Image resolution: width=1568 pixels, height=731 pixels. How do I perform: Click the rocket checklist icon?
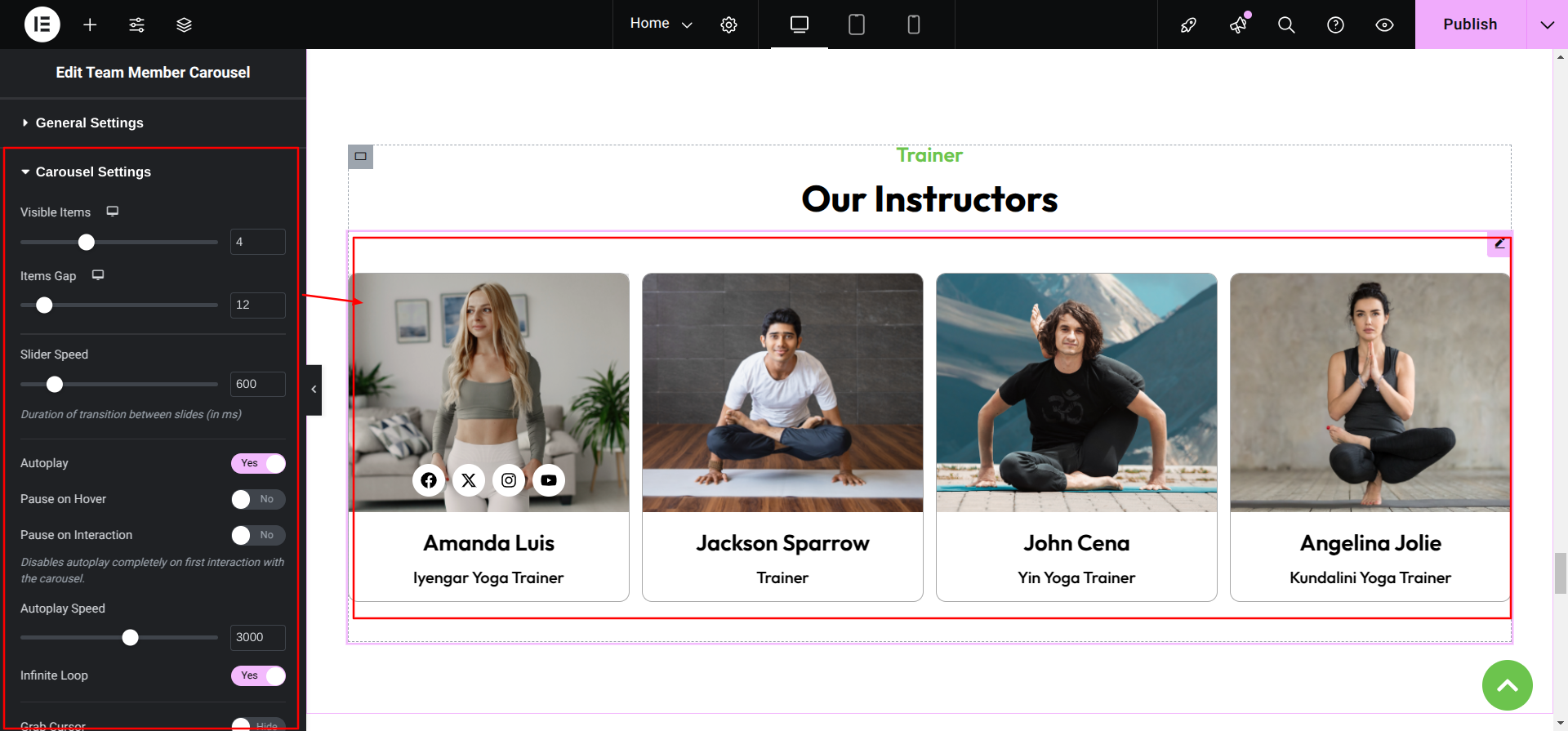(1188, 25)
